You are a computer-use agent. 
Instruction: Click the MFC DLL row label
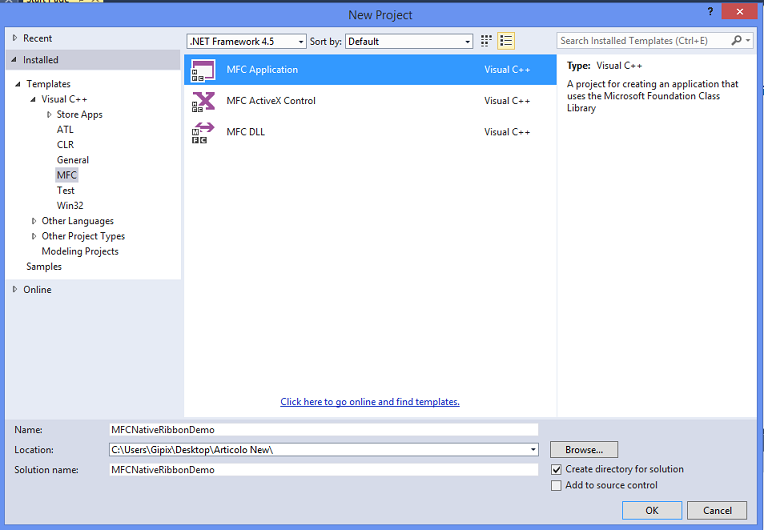tap(246, 132)
